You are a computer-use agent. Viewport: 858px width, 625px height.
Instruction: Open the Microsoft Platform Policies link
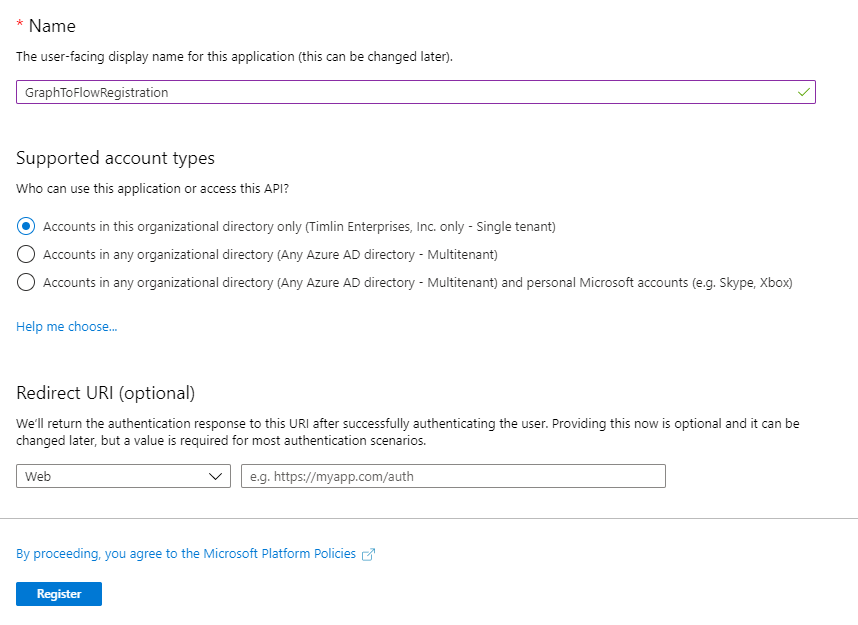point(186,554)
